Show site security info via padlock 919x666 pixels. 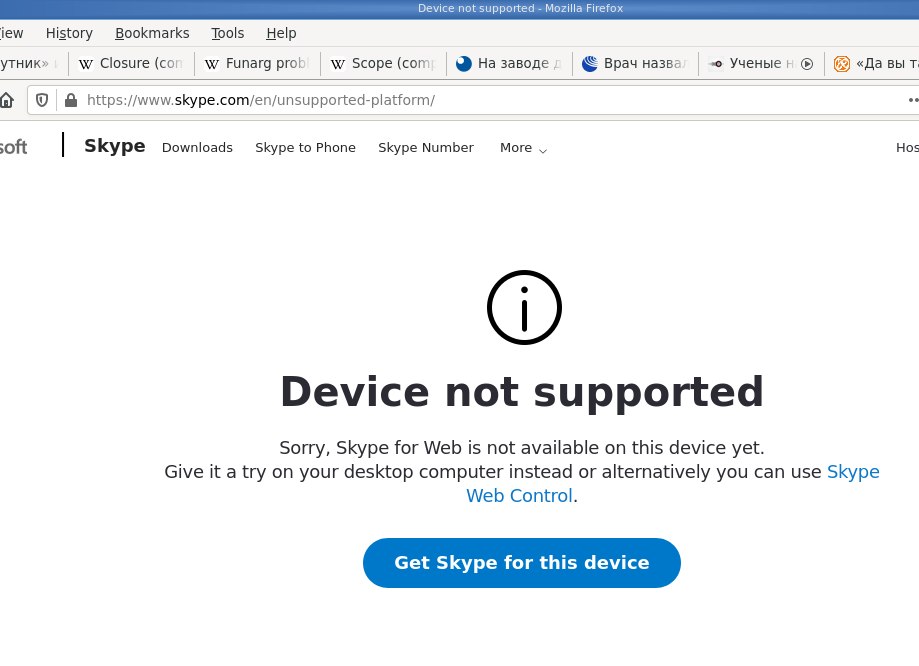click(x=71, y=100)
